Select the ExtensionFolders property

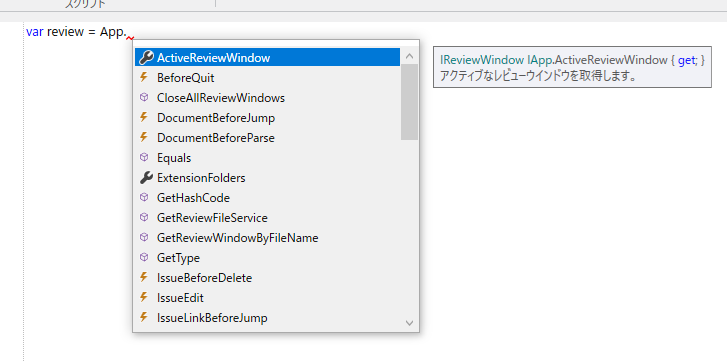coord(268,178)
